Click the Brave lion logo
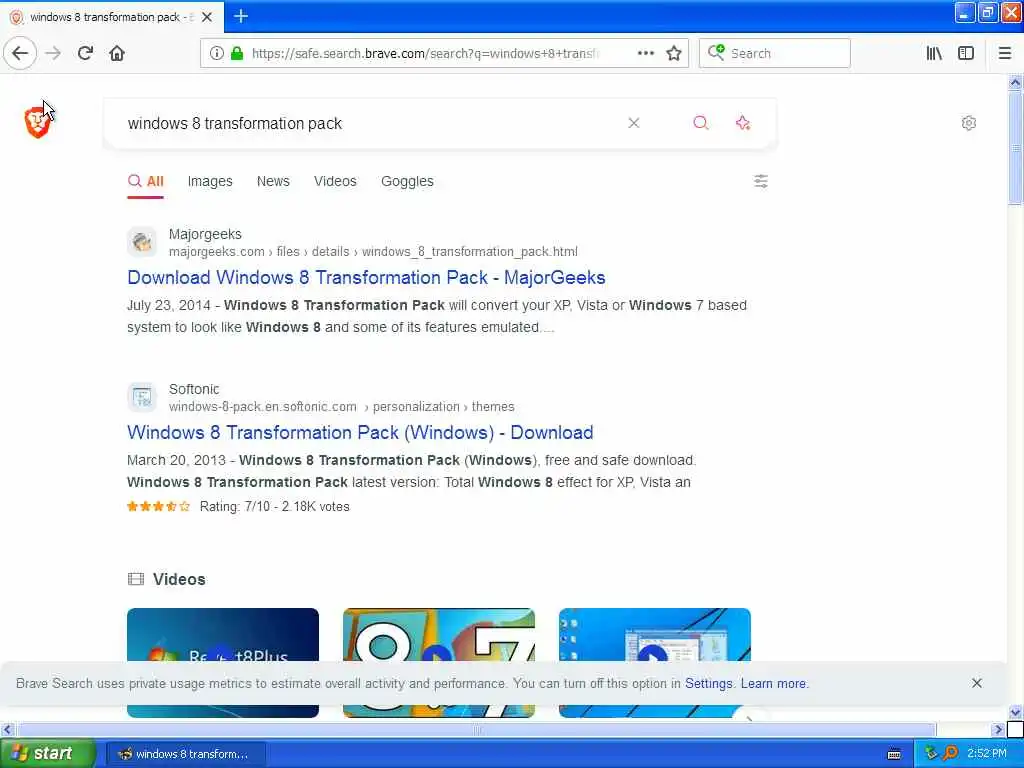1024x768 pixels. tap(38, 122)
